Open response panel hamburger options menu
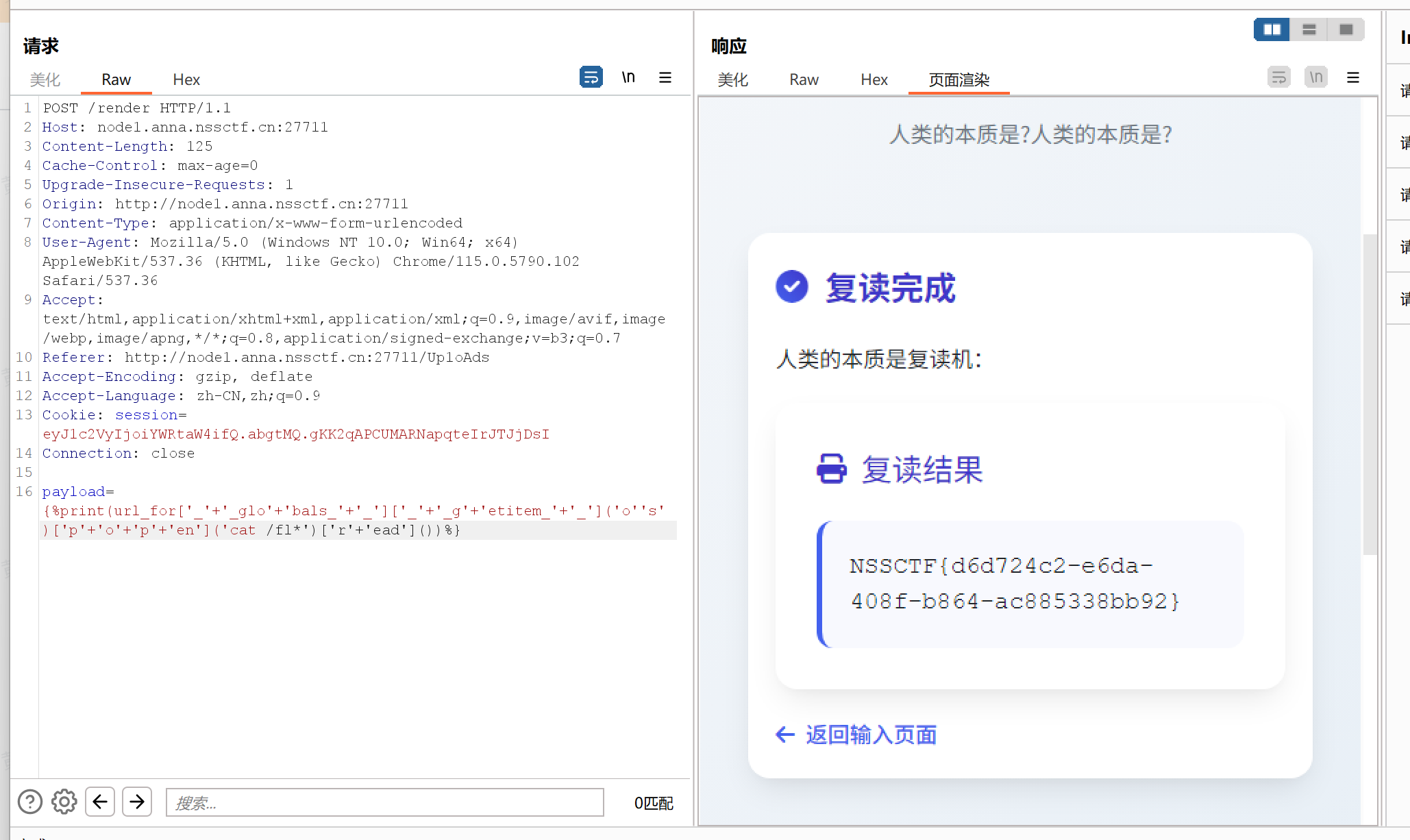1410x840 pixels. (x=1352, y=77)
